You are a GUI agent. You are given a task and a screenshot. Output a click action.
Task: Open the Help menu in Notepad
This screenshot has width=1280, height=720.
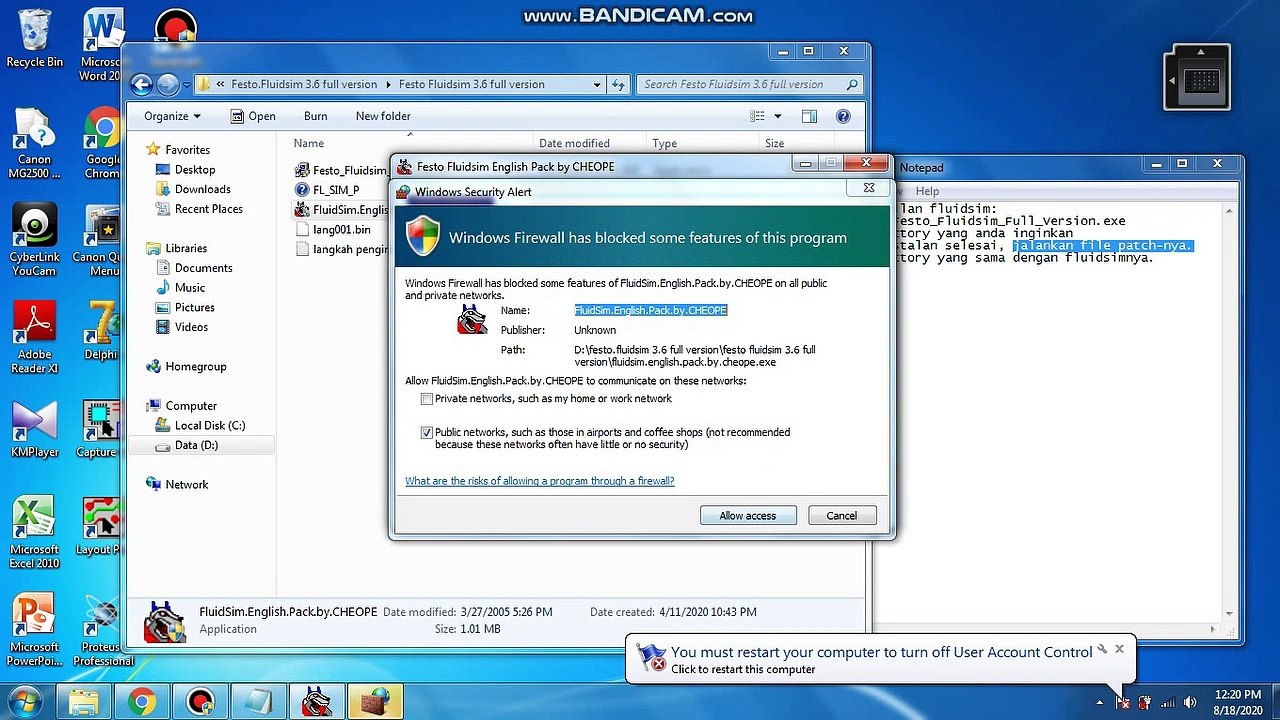pos(927,191)
